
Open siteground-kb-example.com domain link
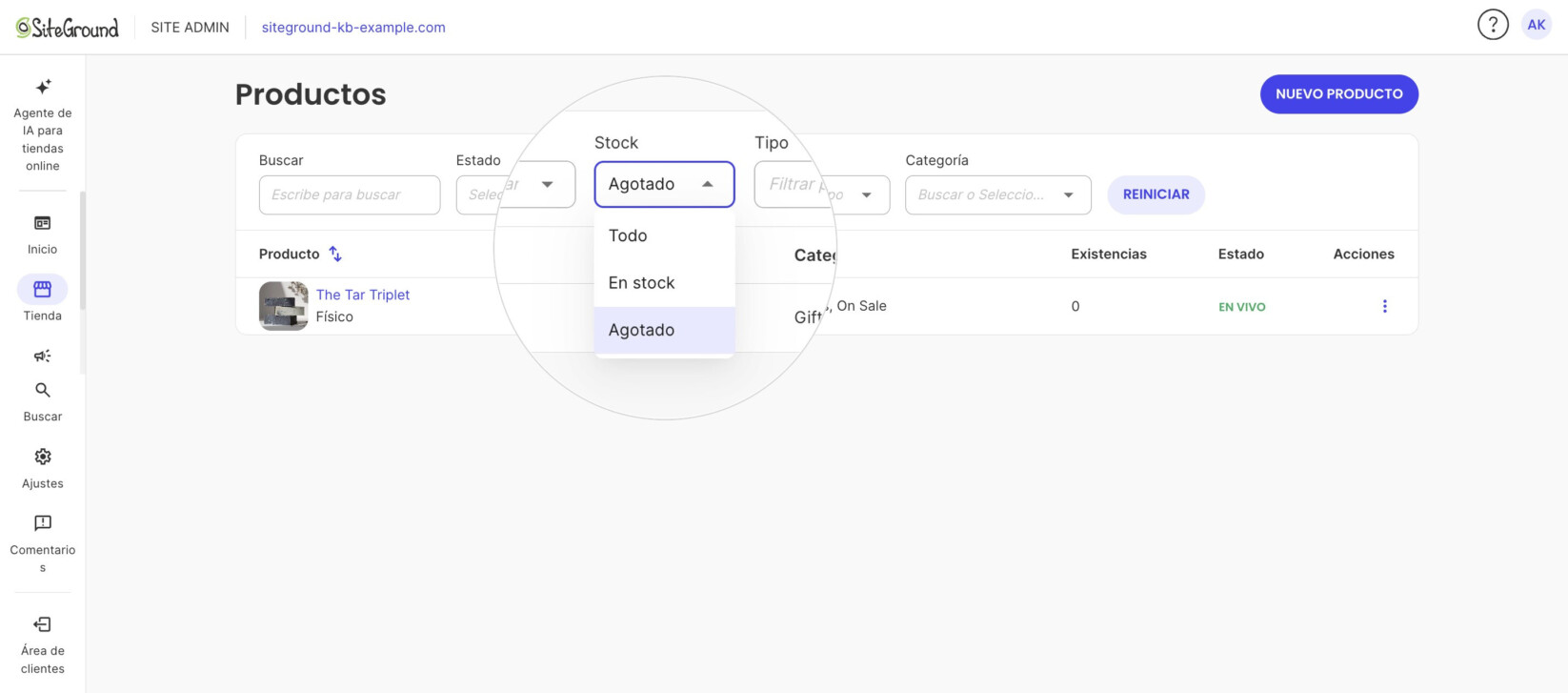click(353, 28)
